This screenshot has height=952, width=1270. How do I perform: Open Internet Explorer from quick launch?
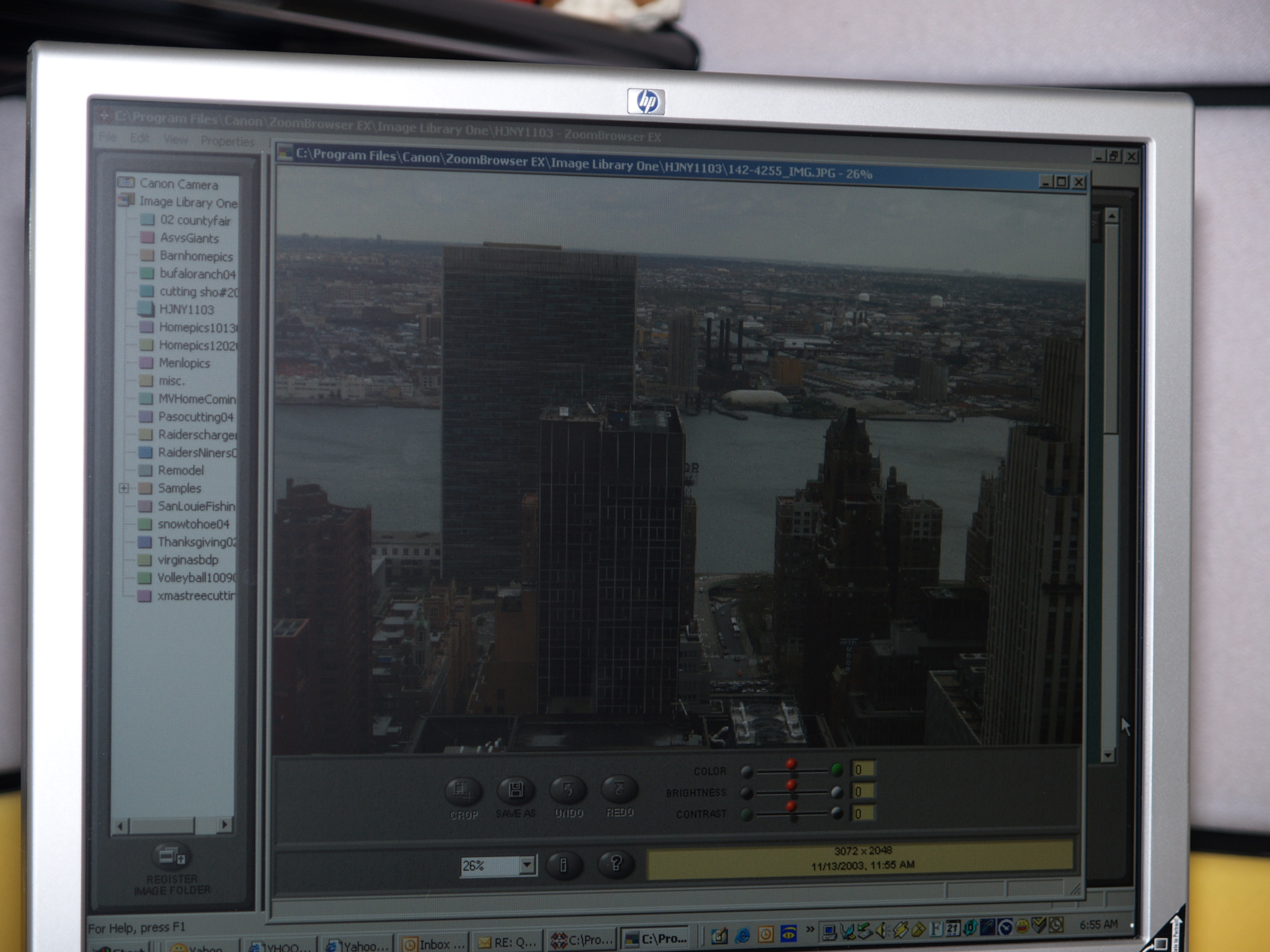click(742, 935)
